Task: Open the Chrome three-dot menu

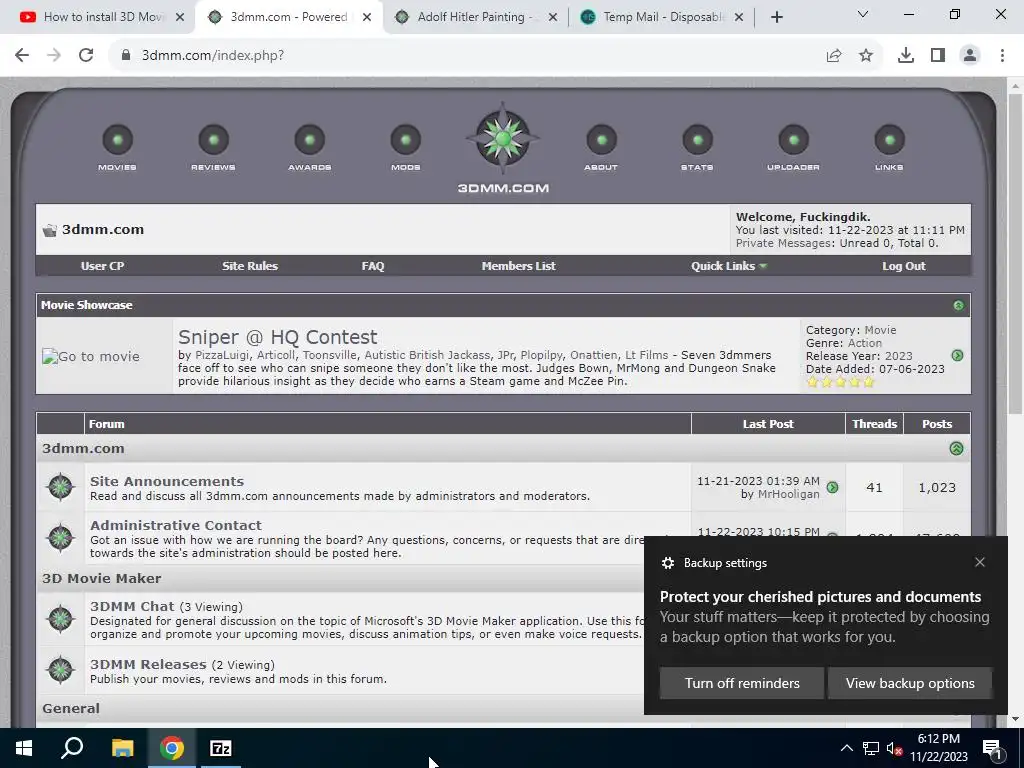Action: (1002, 56)
